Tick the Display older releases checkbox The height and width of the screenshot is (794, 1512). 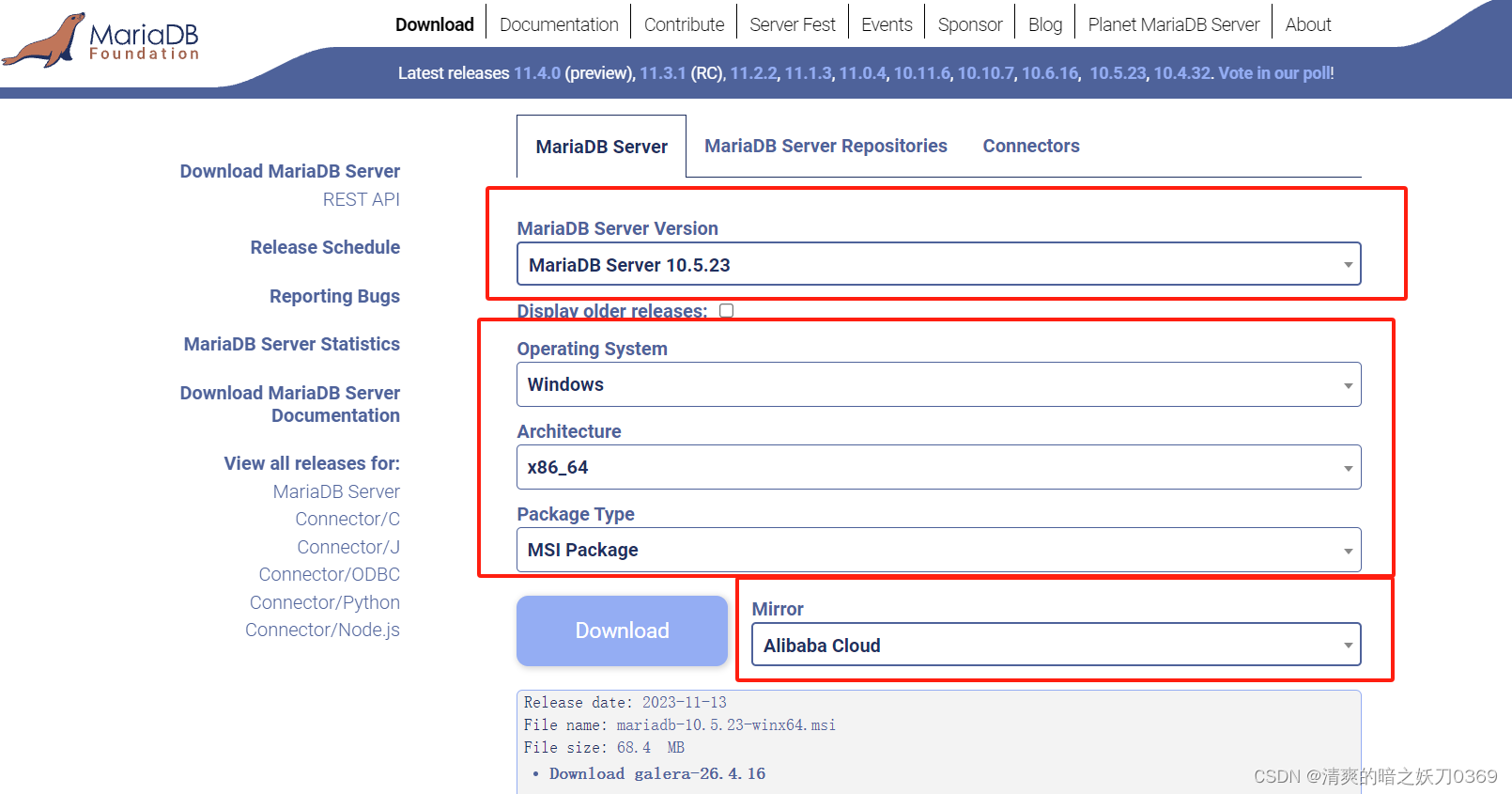tap(726, 311)
